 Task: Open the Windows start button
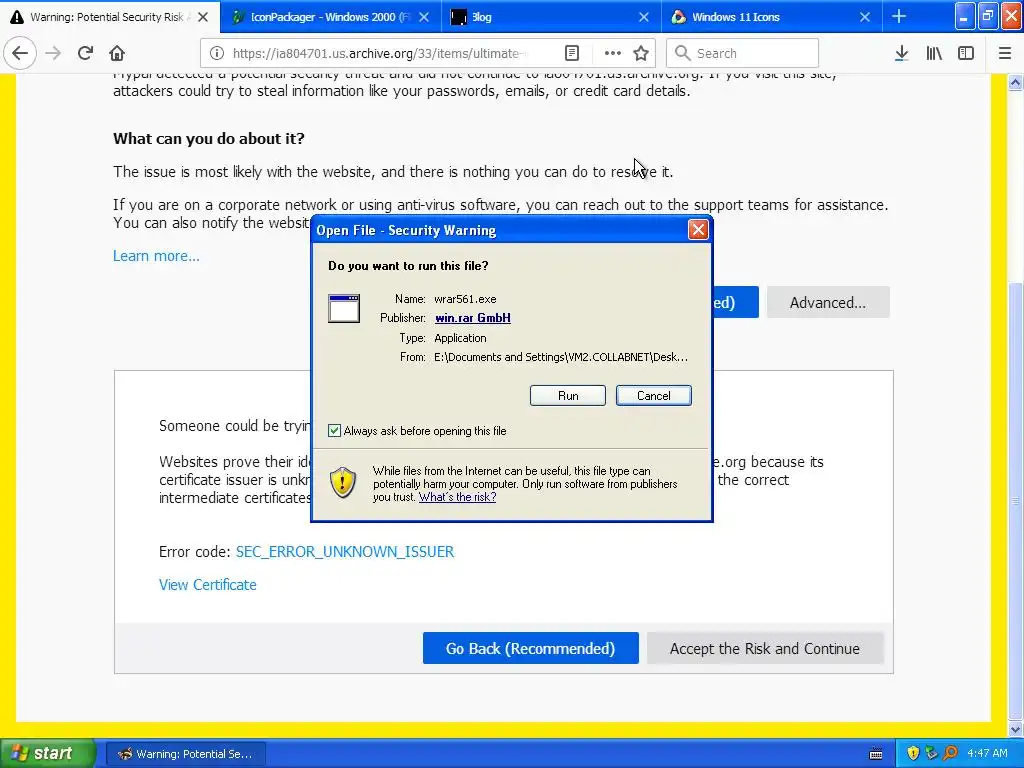48,753
